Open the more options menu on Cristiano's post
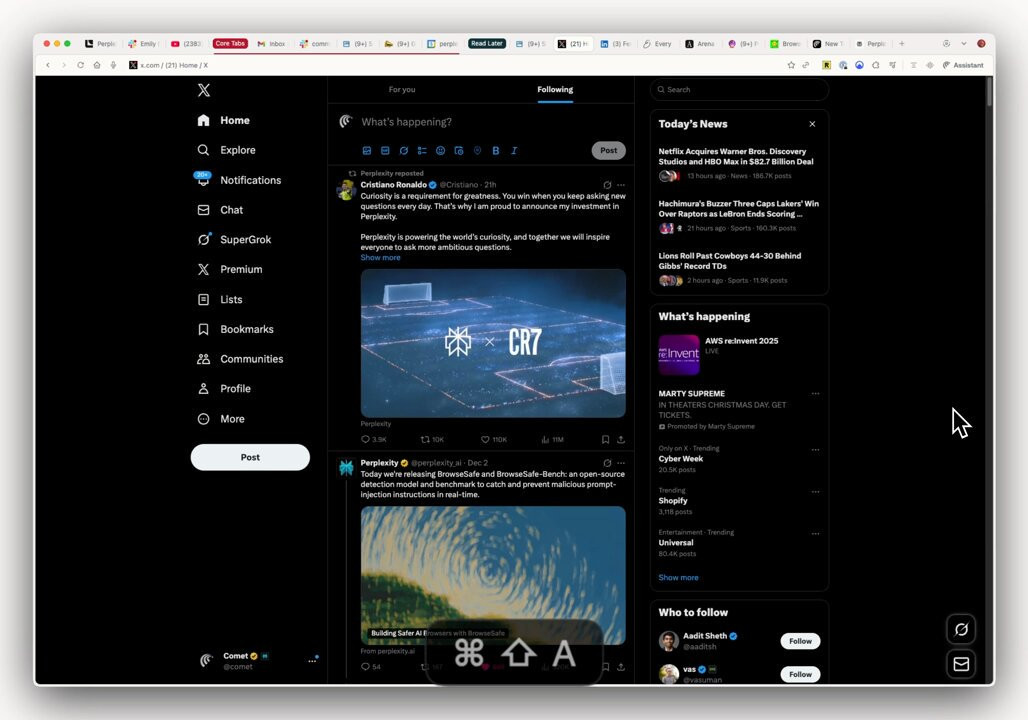The image size is (1028, 720). pyautogui.click(x=621, y=185)
